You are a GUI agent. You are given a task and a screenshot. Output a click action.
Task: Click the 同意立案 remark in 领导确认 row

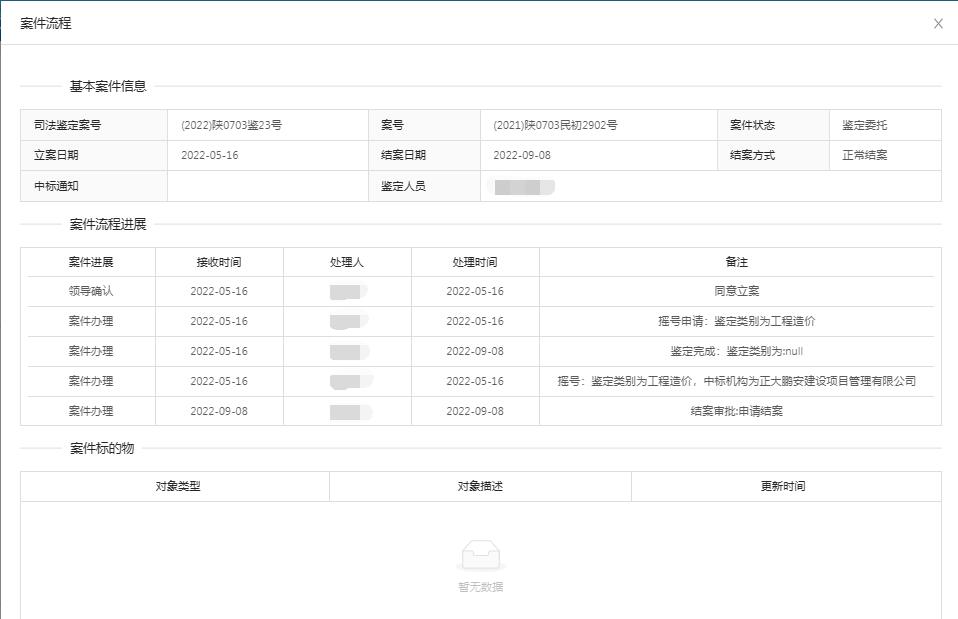pos(736,291)
